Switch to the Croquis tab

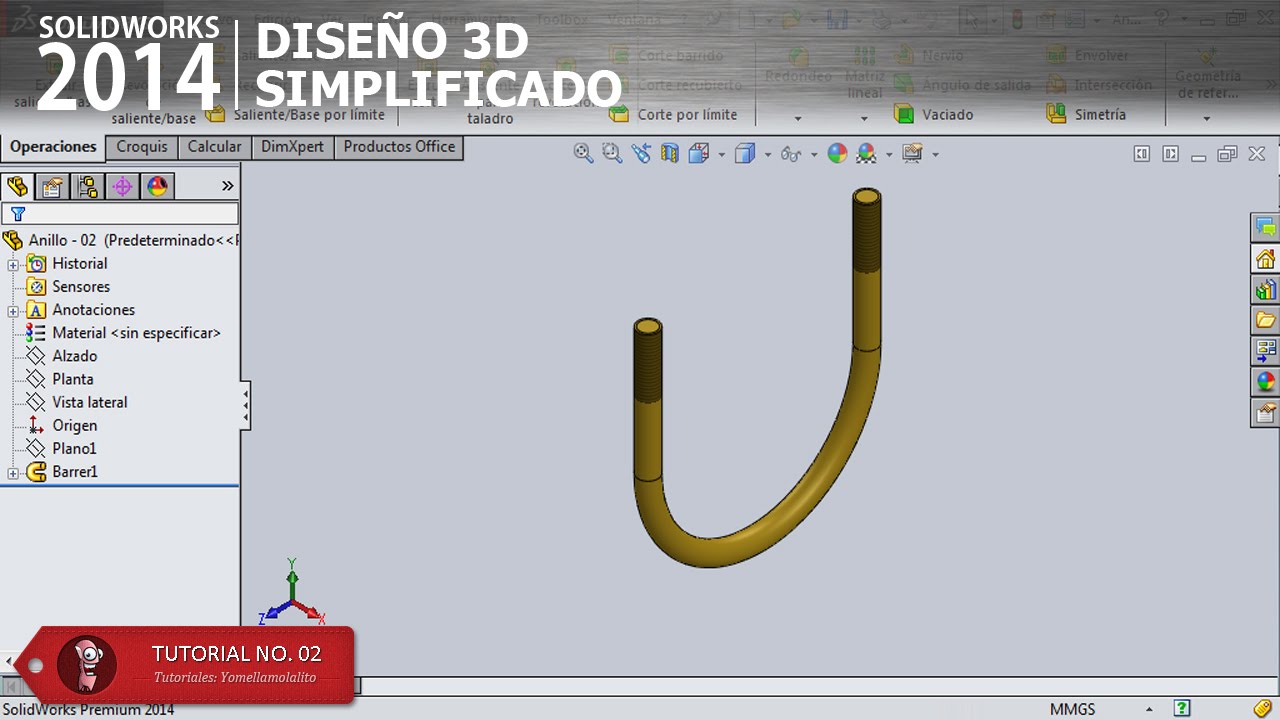(142, 147)
